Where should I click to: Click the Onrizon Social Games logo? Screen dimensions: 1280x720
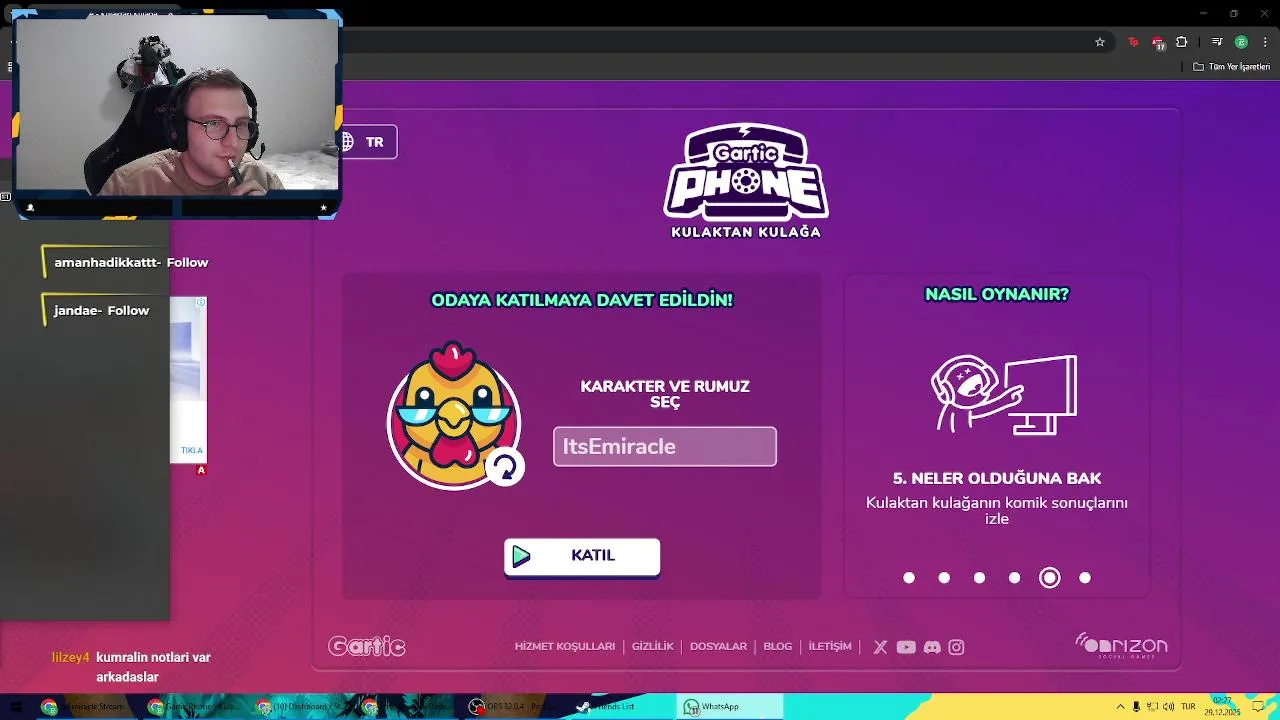pyautogui.click(x=1121, y=645)
